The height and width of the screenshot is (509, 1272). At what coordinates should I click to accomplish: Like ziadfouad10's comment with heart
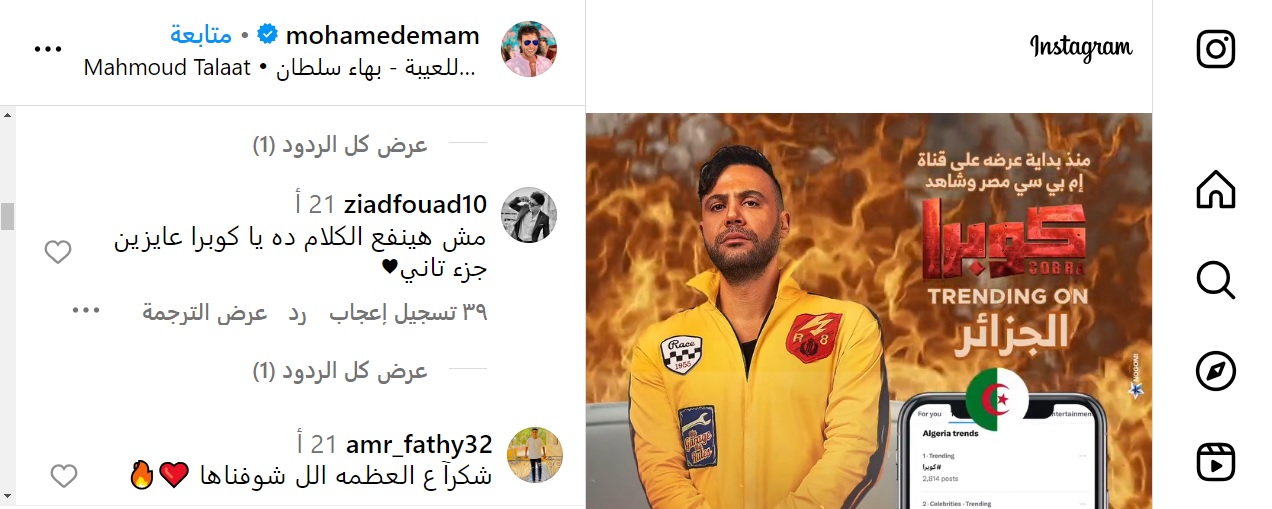pyautogui.click(x=58, y=253)
